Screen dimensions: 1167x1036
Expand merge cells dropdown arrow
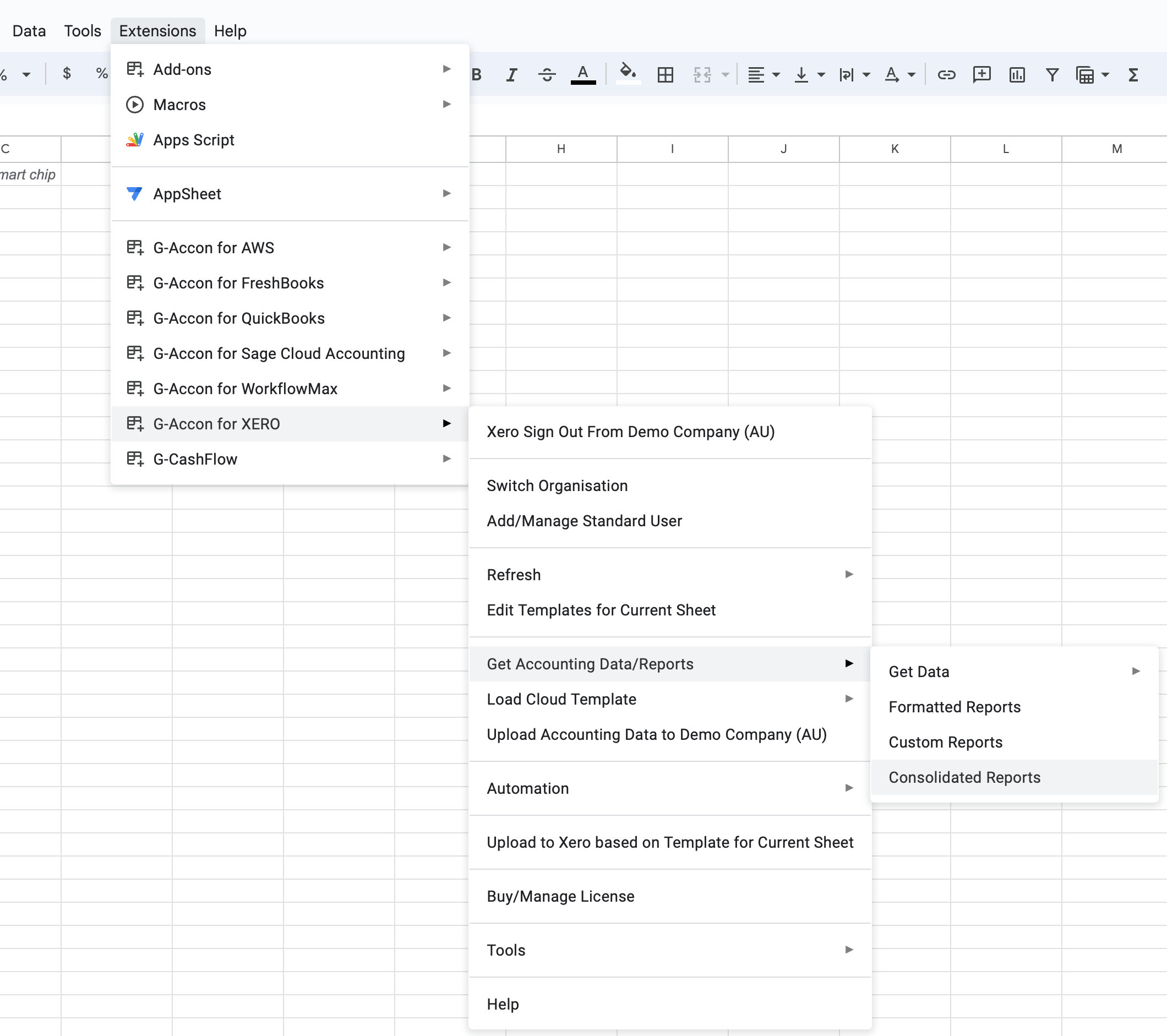point(725,75)
